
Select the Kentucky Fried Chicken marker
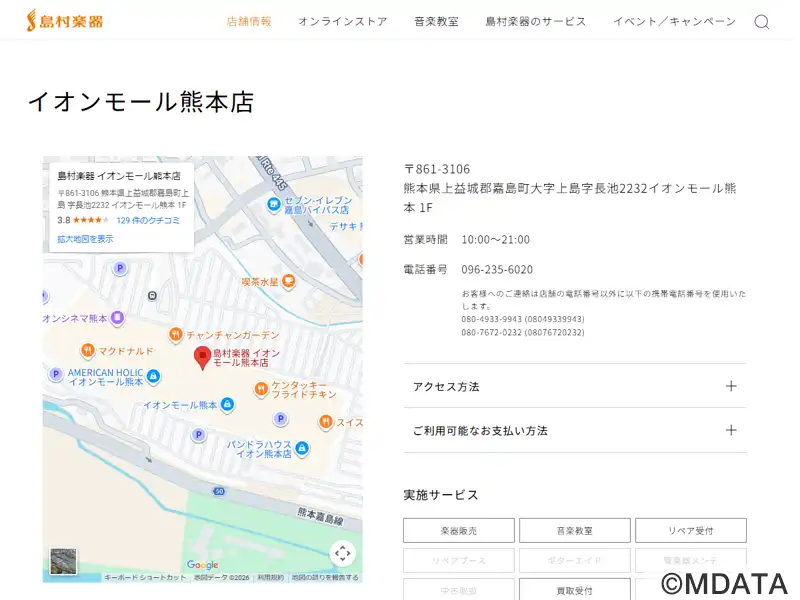(x=261, y=389)
